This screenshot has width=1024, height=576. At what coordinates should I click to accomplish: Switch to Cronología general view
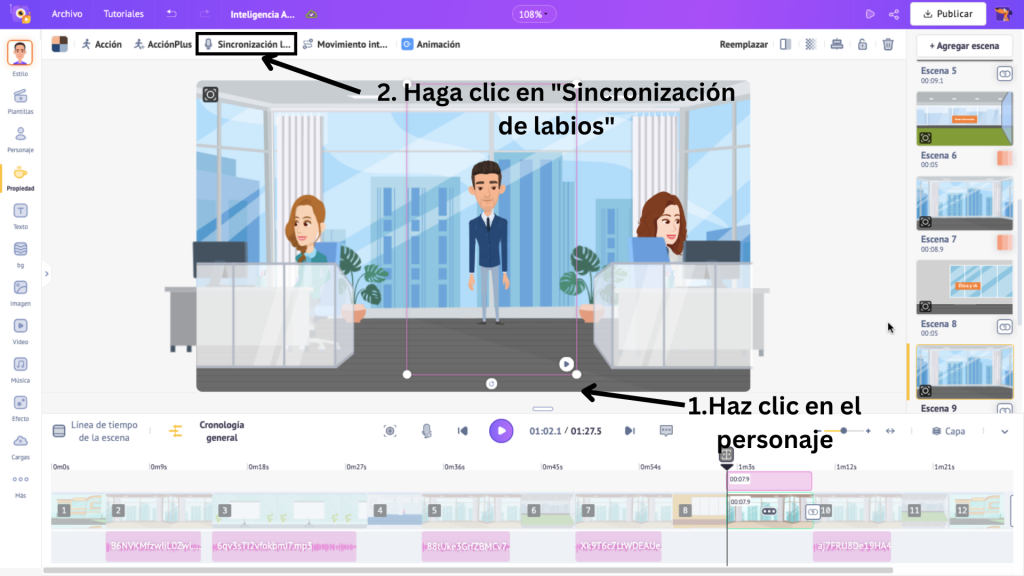click(207, 431)
